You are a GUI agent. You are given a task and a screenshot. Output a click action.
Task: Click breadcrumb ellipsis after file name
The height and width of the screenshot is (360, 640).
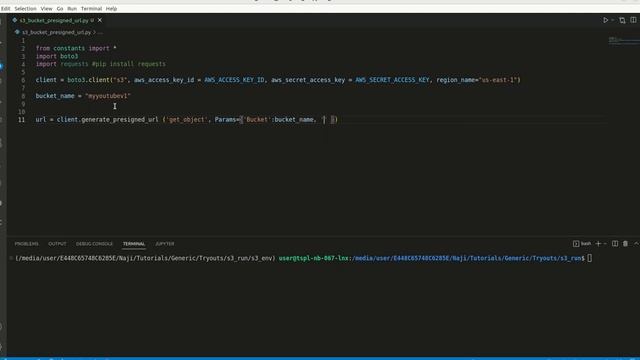coord(100,32)
